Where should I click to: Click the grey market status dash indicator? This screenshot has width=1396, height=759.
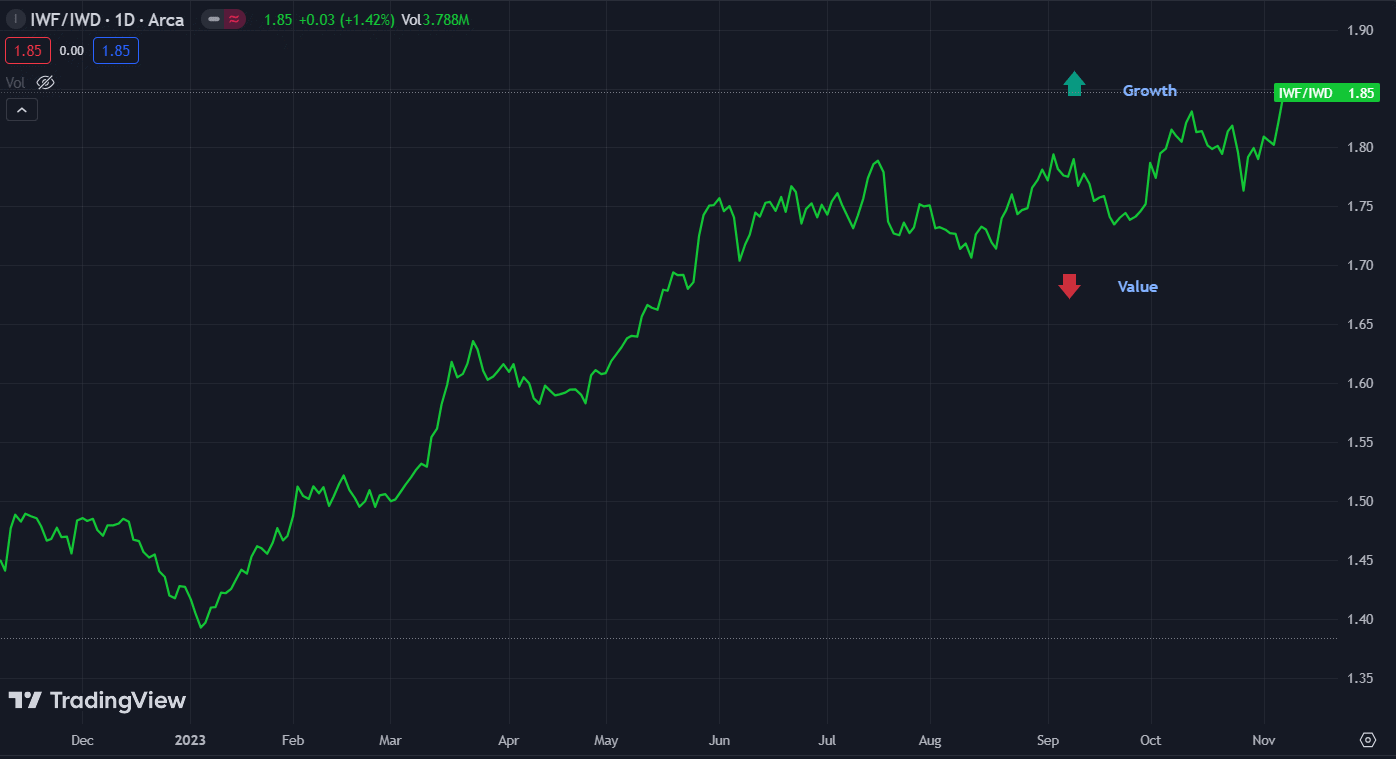click(213, 19)
